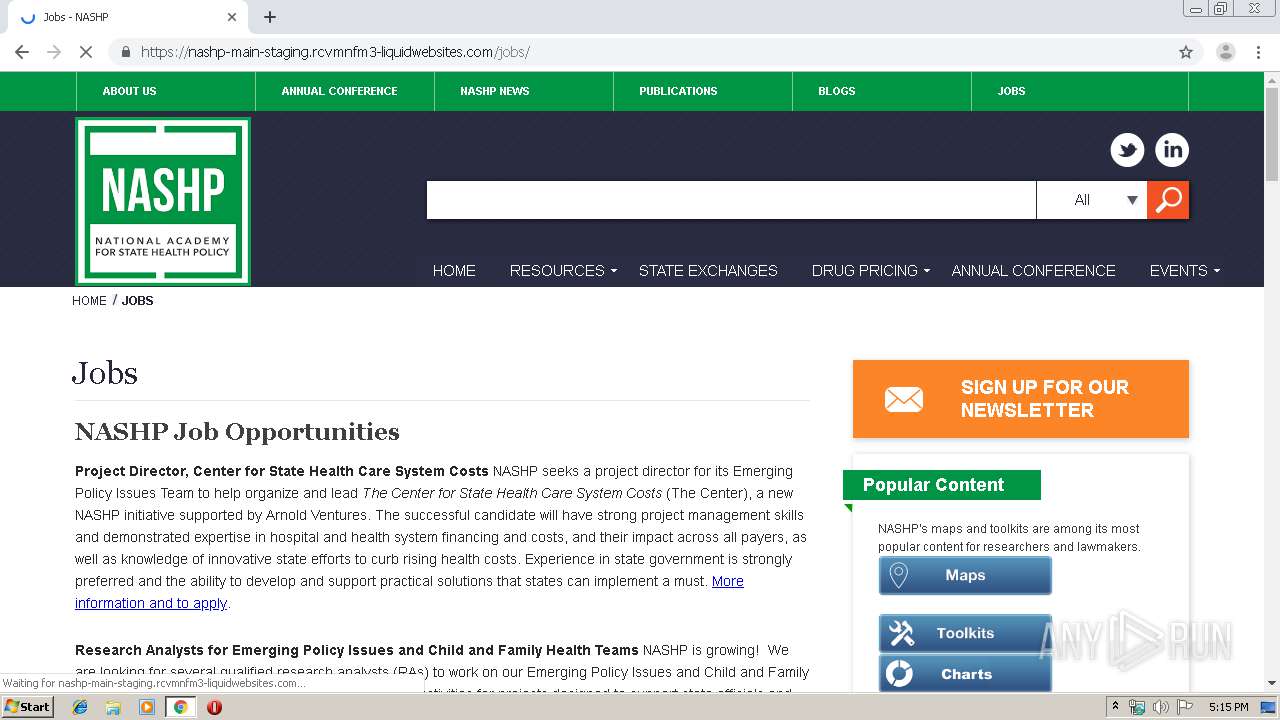1280x720 pixels.
Task: Expand the EVENTS menu
Action: click(1184, 271)
